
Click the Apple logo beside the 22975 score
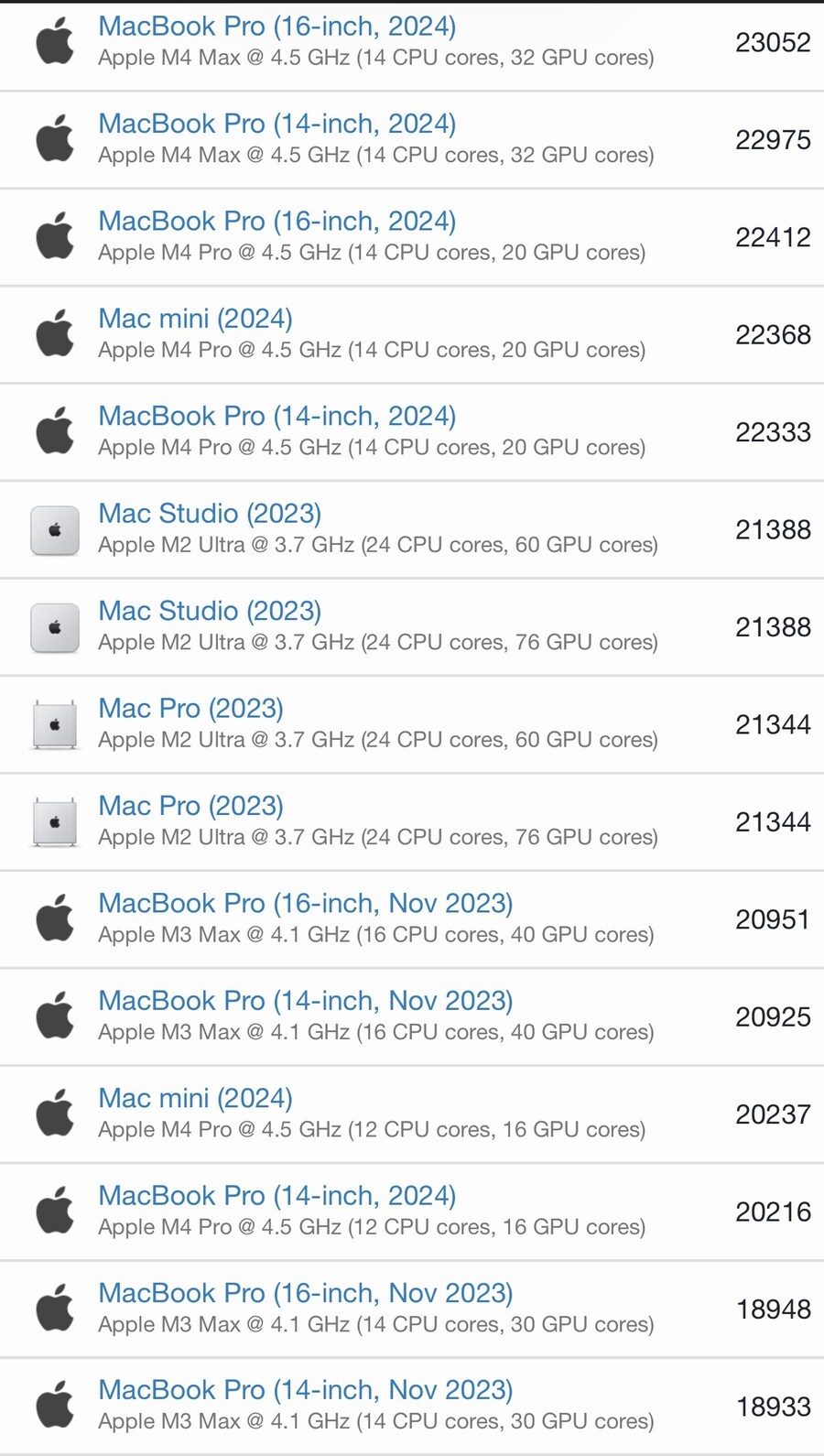coord(55,139)
